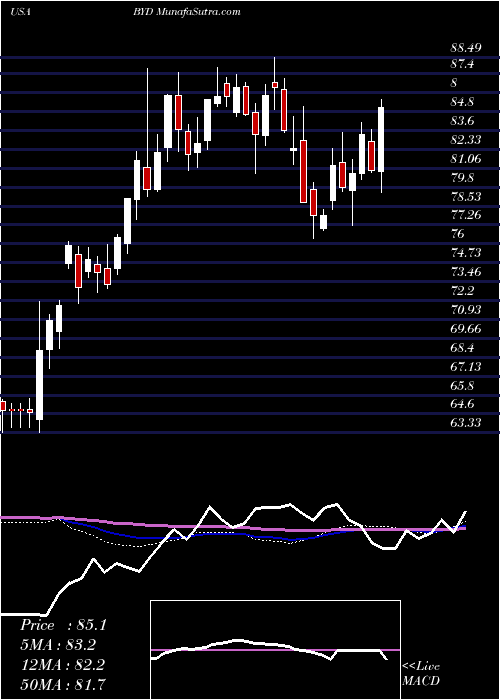This screenshot has width=500, height=700.
Task: Select the 5MA : 83.2 value
Action: 58,645
